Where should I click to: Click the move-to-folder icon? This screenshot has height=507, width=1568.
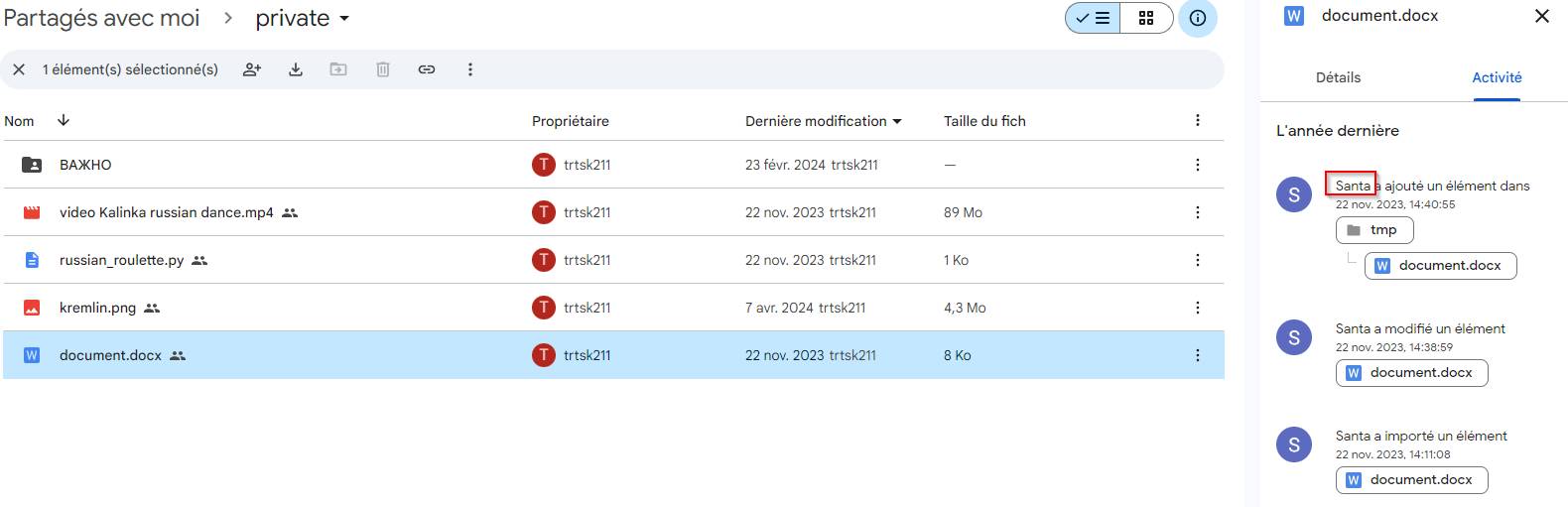tap(338, 69)
